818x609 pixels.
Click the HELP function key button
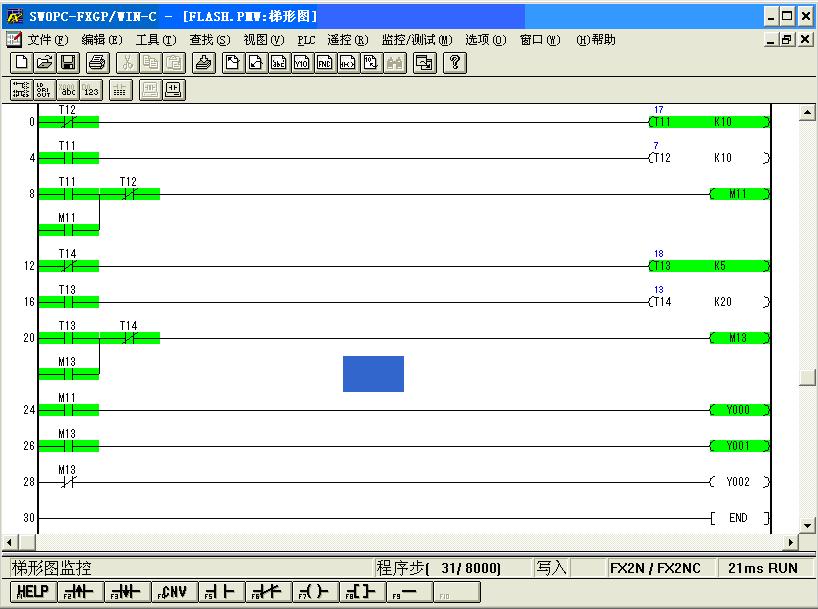click(x=32, y=592)
